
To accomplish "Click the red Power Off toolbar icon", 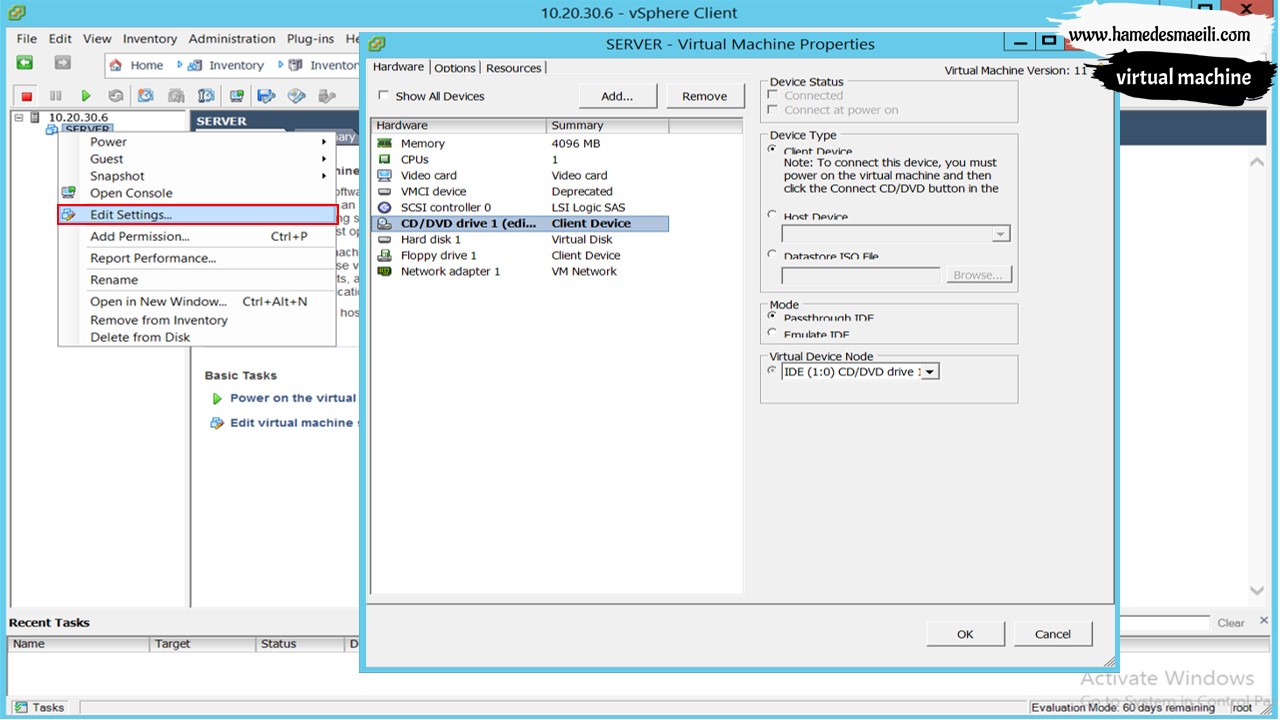I will [x=27, y=96].
